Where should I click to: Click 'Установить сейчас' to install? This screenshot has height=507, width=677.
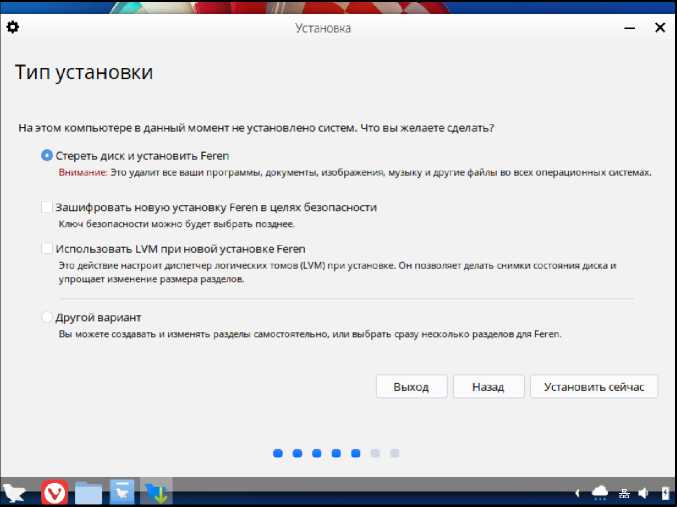pos(594,387)
